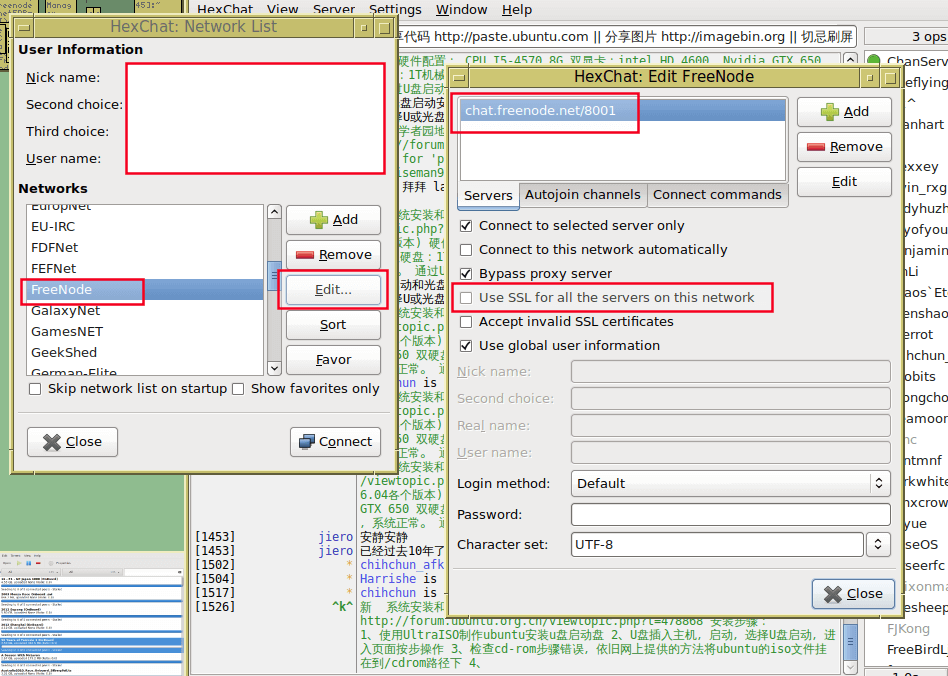Click nick chihchun_afk in chat log
Screen dimensions: 948x676
402,565
